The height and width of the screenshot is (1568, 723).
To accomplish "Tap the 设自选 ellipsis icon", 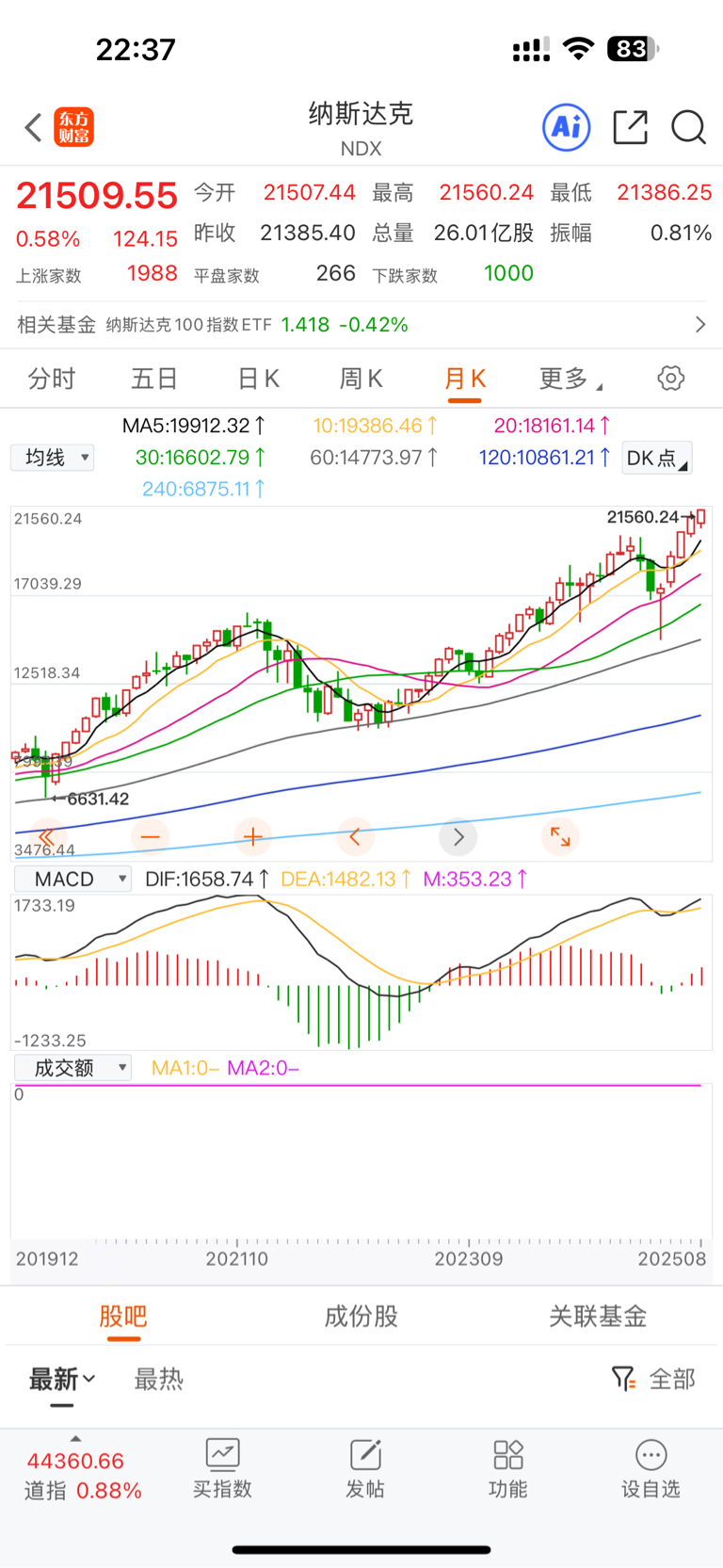I will pyautogui.click(x=651, y=1455).
